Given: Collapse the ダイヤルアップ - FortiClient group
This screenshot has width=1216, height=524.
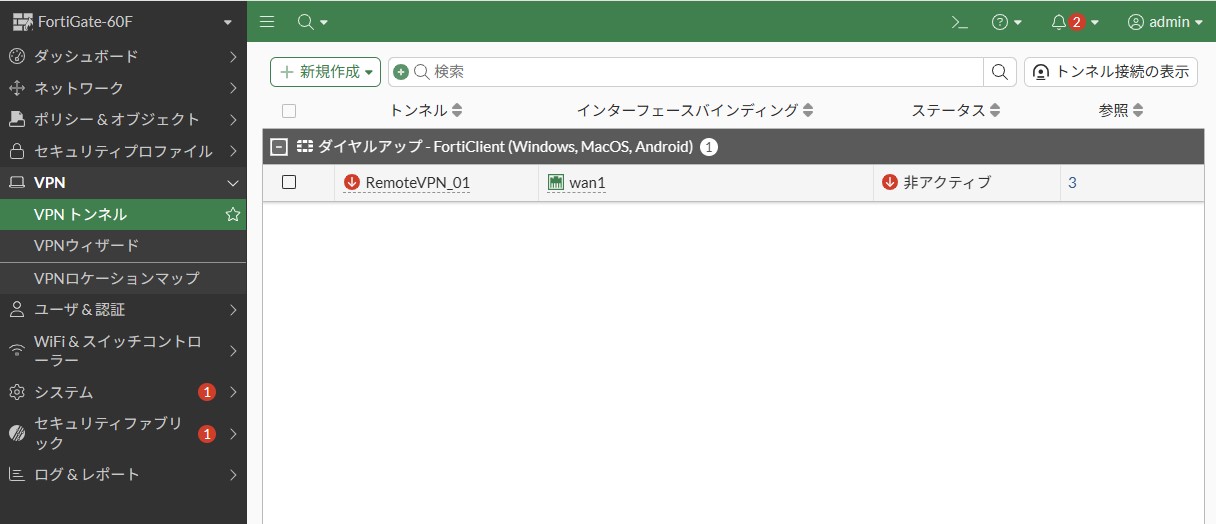Looking at the screenshot, I should 280,147.
